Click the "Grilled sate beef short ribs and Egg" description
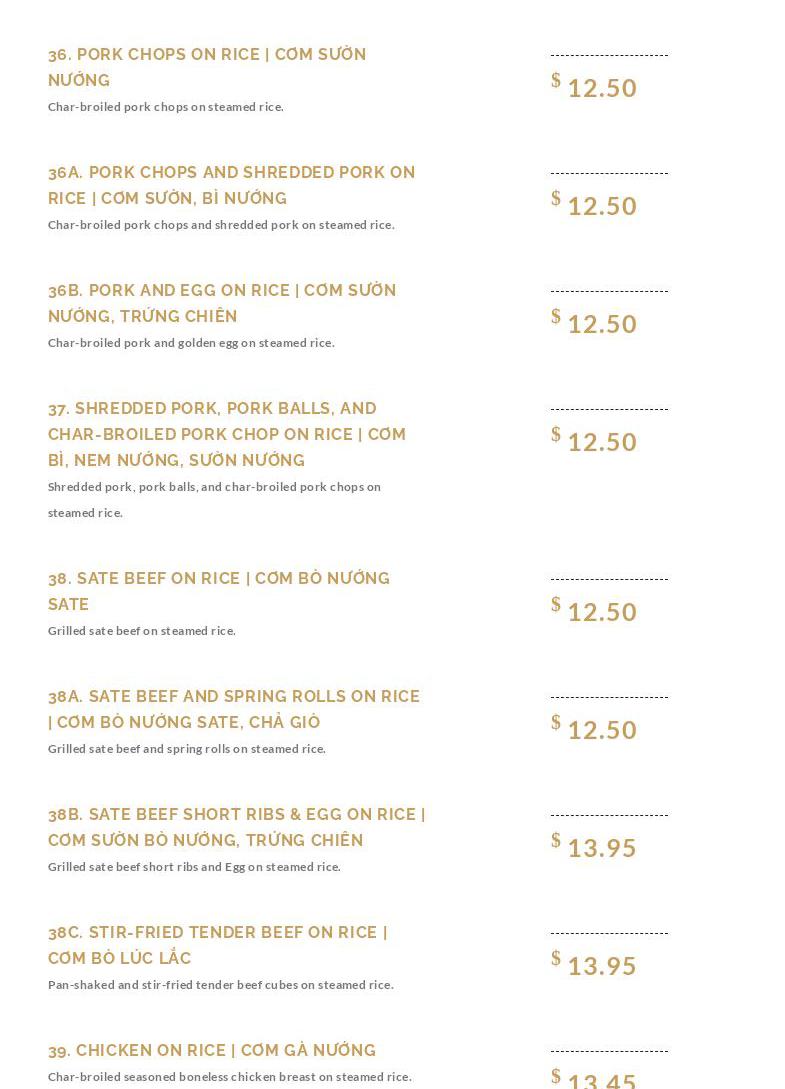Screen dimensions: 785x1089 (x=194, y=867)
